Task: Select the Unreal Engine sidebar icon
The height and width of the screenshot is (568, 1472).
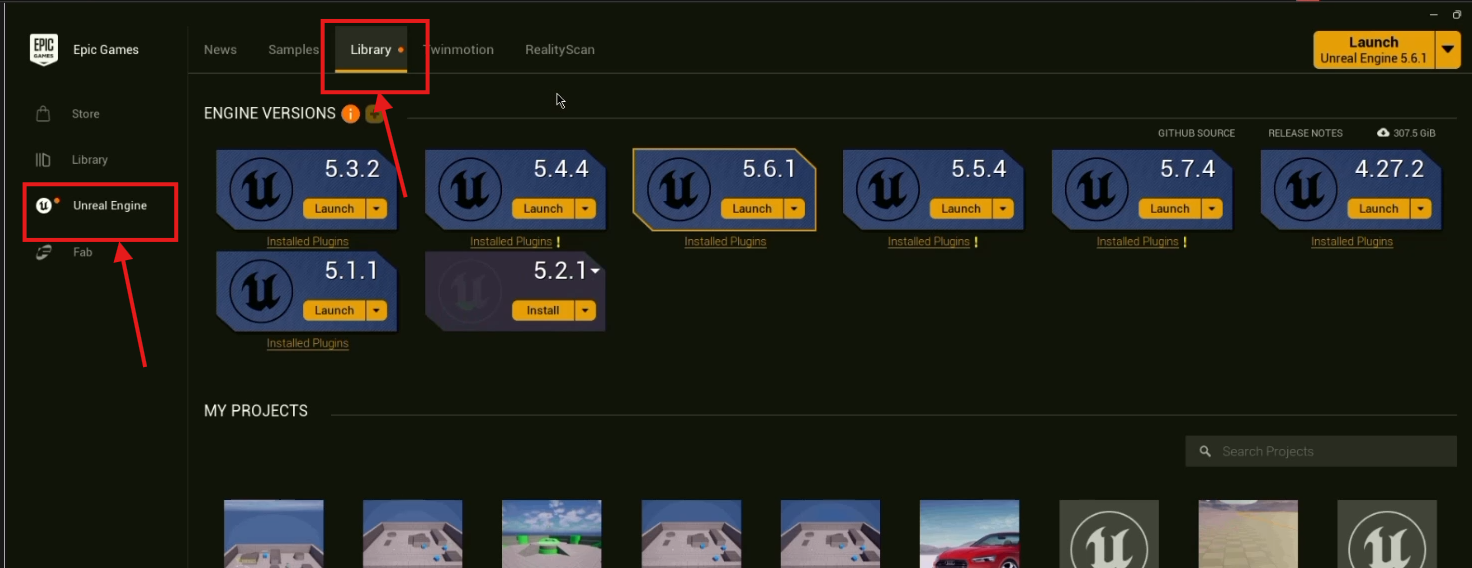Action: tap(44, 205)
